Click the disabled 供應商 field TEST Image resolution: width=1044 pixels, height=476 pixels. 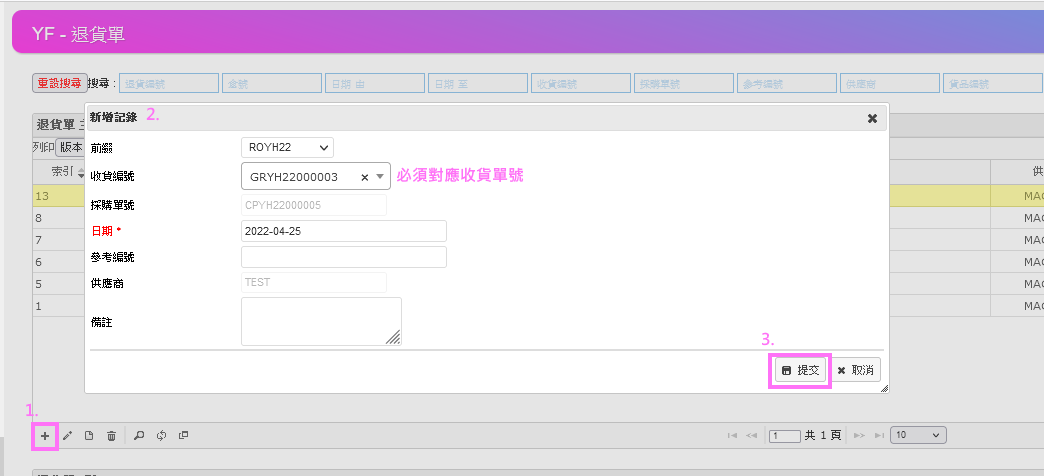[314, 282]
